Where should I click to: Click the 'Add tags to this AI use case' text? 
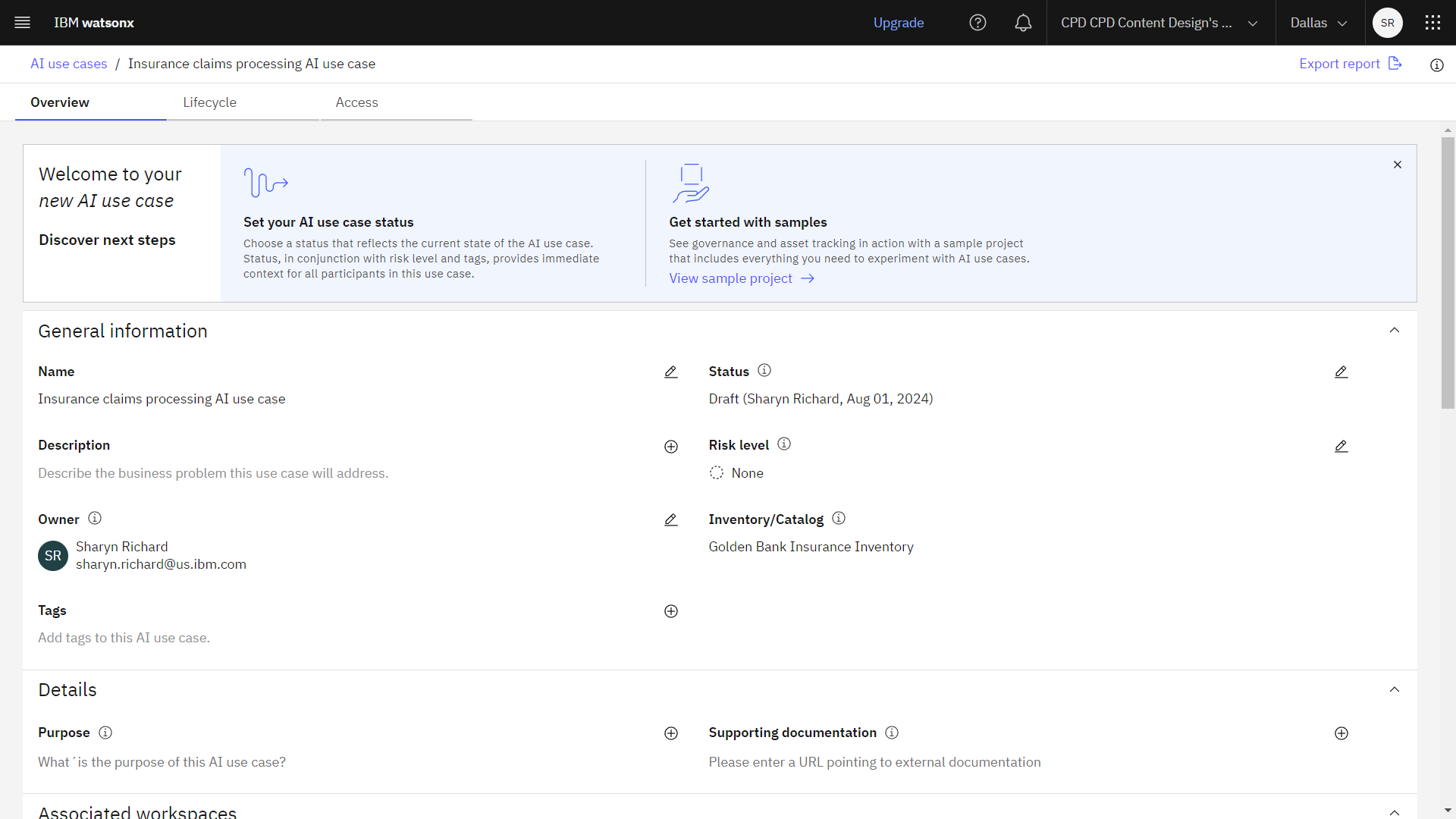(x=124, y=638)
